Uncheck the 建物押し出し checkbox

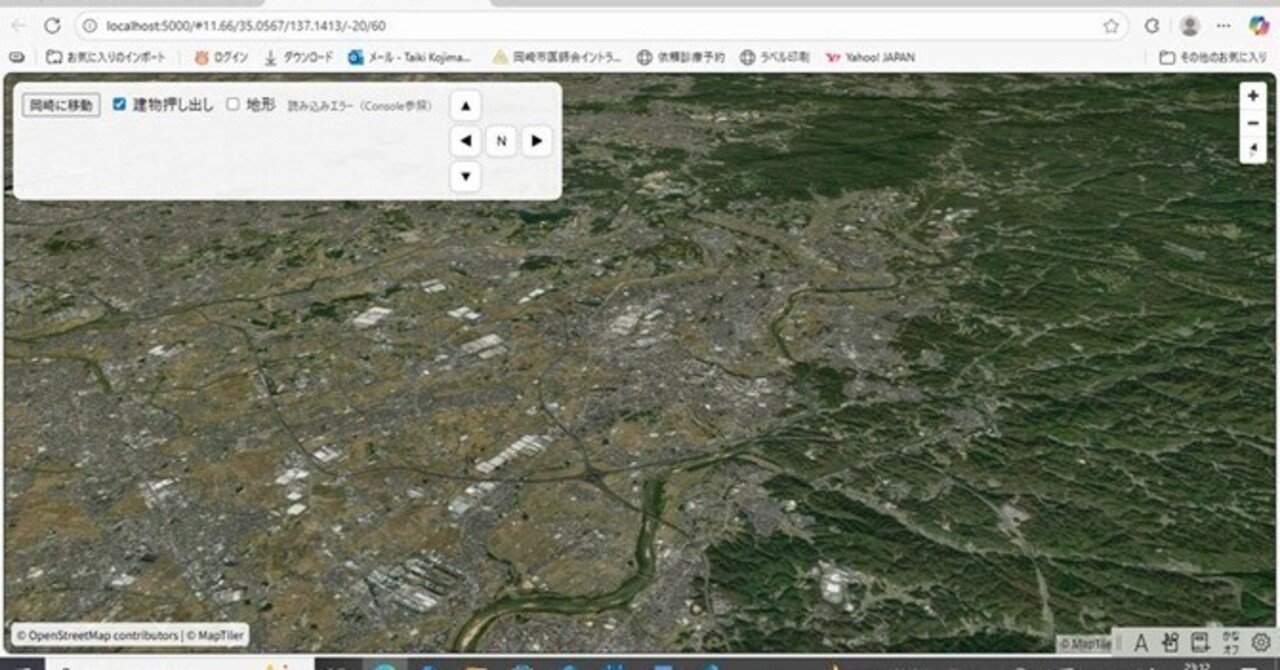coord(118,103)
